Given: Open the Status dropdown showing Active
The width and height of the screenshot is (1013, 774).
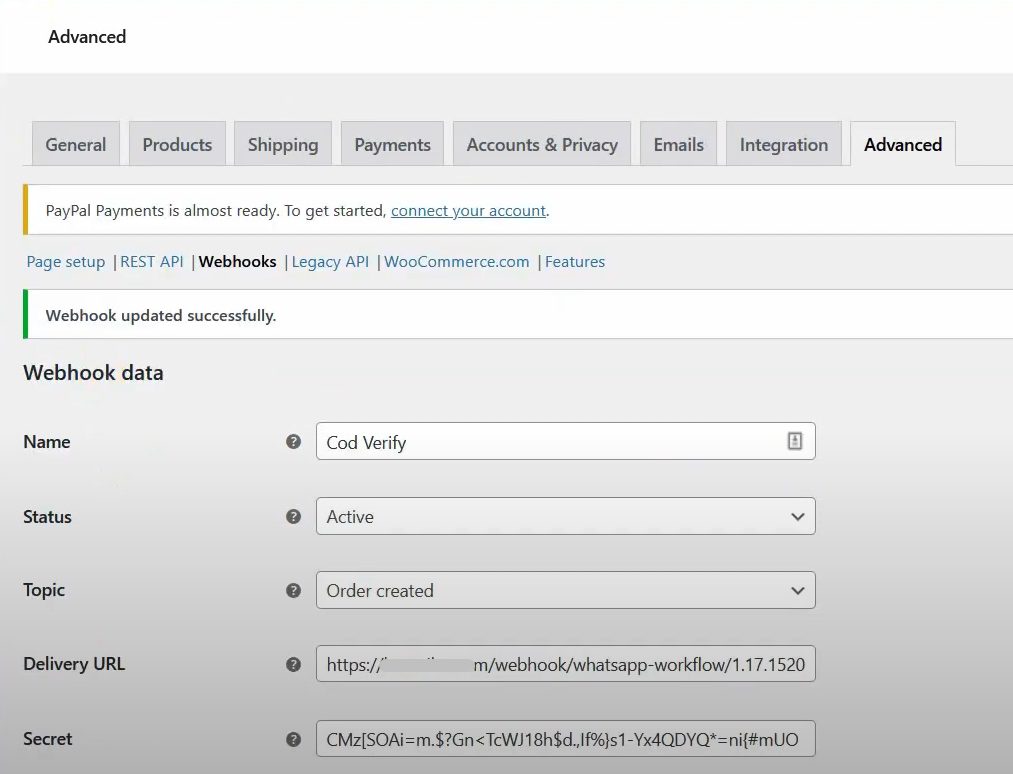Looking at the screenshot, I should (x=565, y=517).
